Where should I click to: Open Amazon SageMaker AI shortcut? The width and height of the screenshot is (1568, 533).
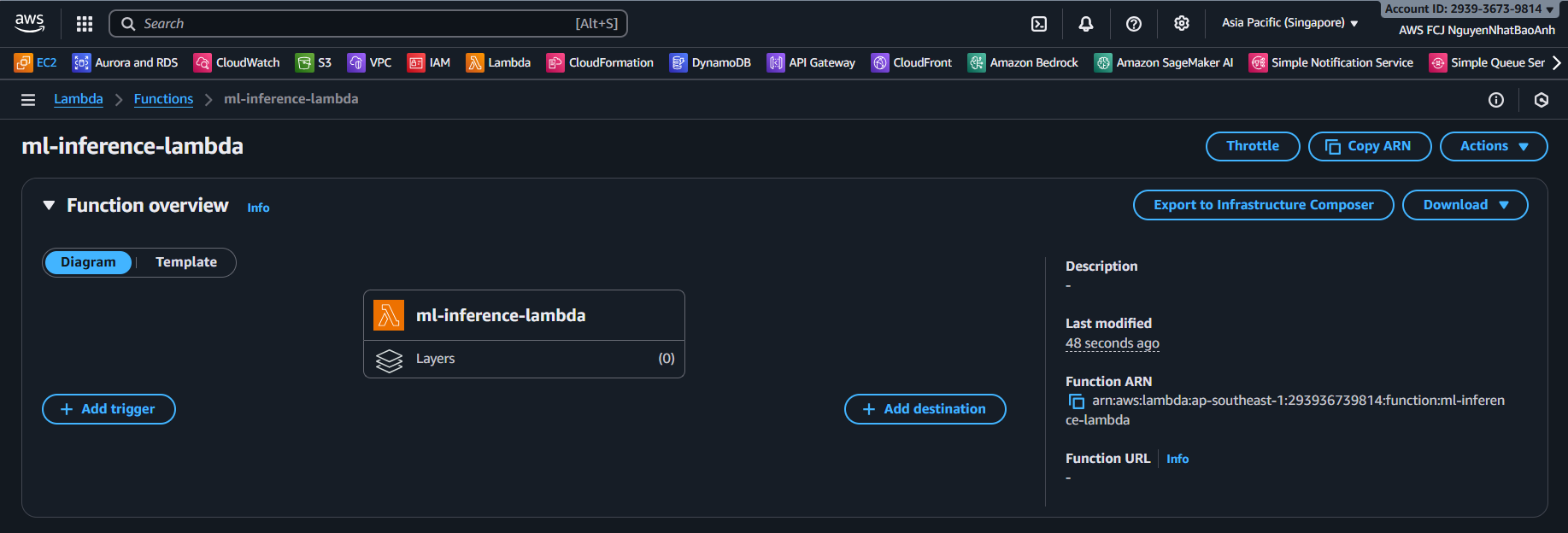tap(1164, 62)
